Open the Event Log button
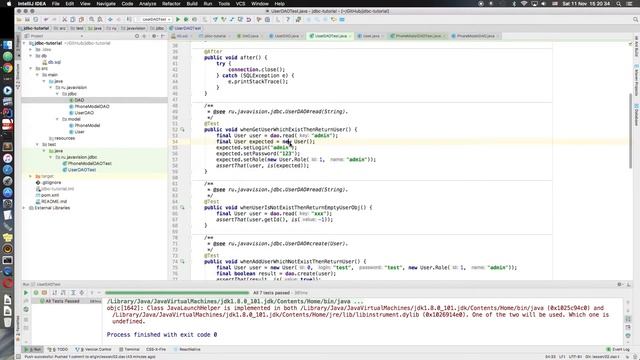The width and height of the screenshot is (640, 360). 618,349
